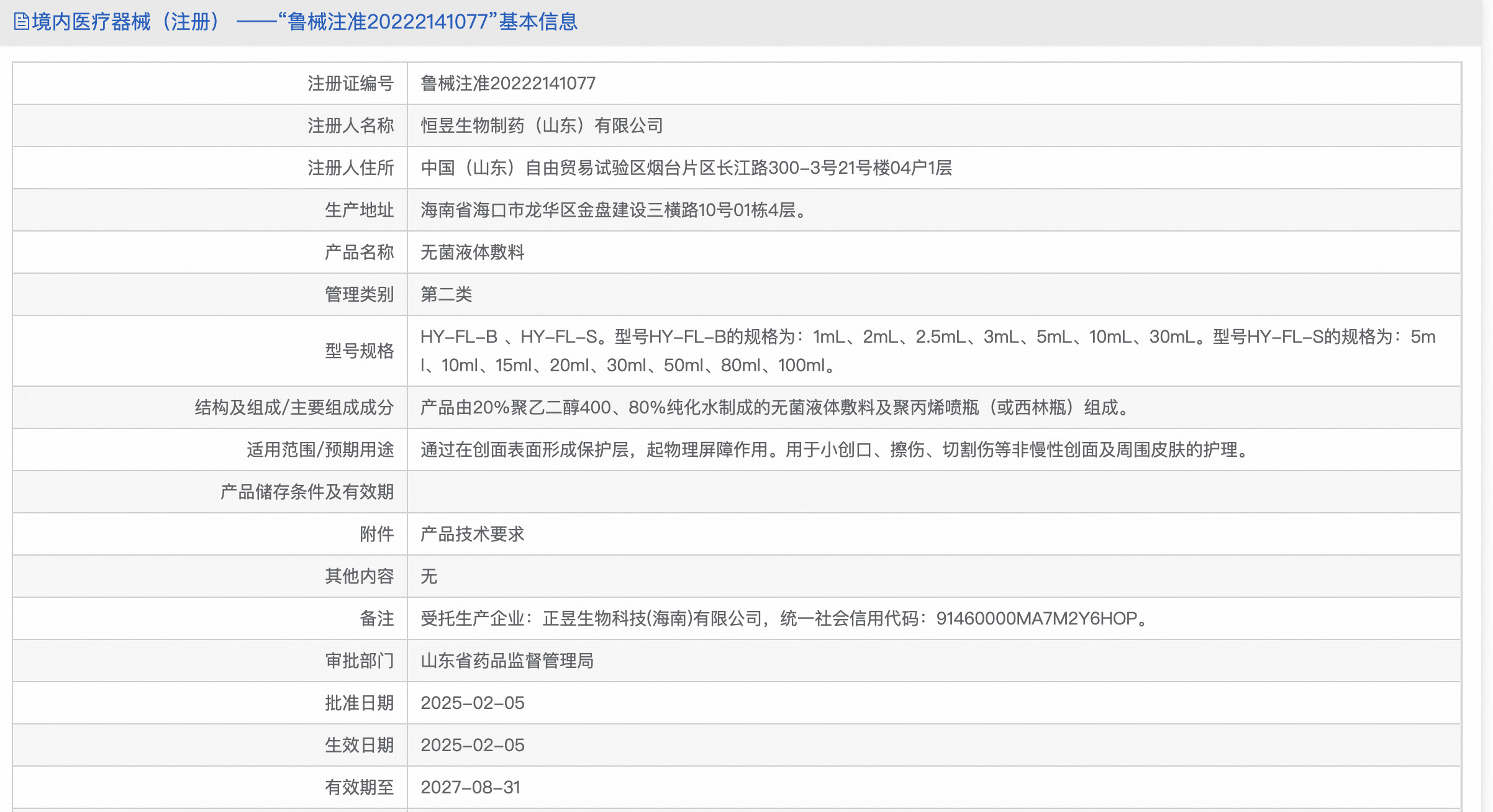Image resolution: width=1493 pixels, height=812 pixels.
Task: Click the 管理类别 value 第二类
Action: (446, 294)
